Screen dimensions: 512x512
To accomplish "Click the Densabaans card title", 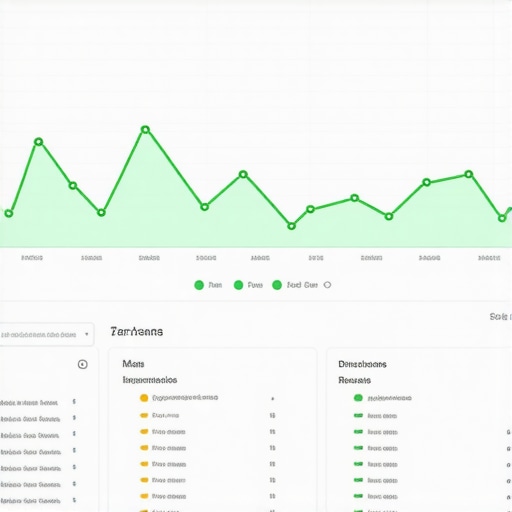I will [362, 364].
